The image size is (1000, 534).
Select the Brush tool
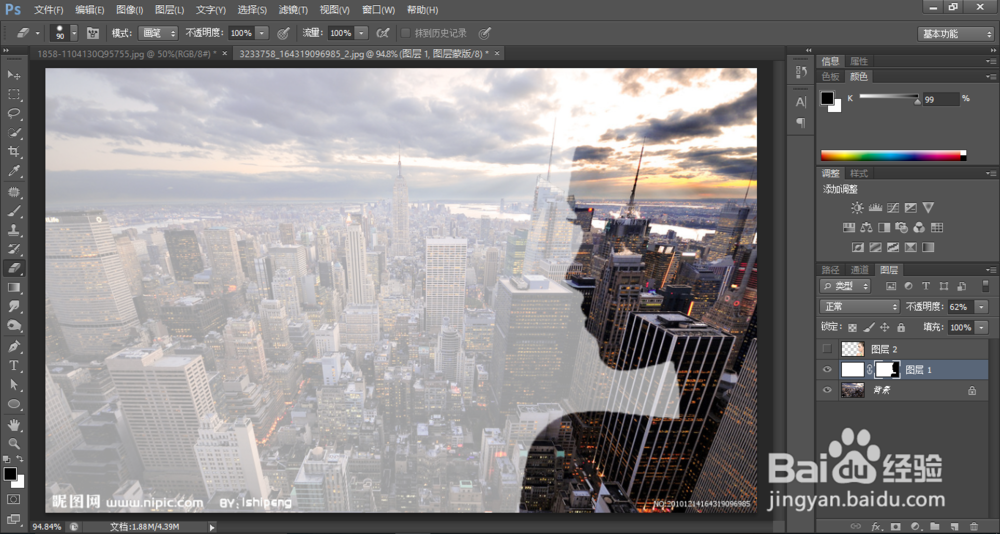[14, 211]
